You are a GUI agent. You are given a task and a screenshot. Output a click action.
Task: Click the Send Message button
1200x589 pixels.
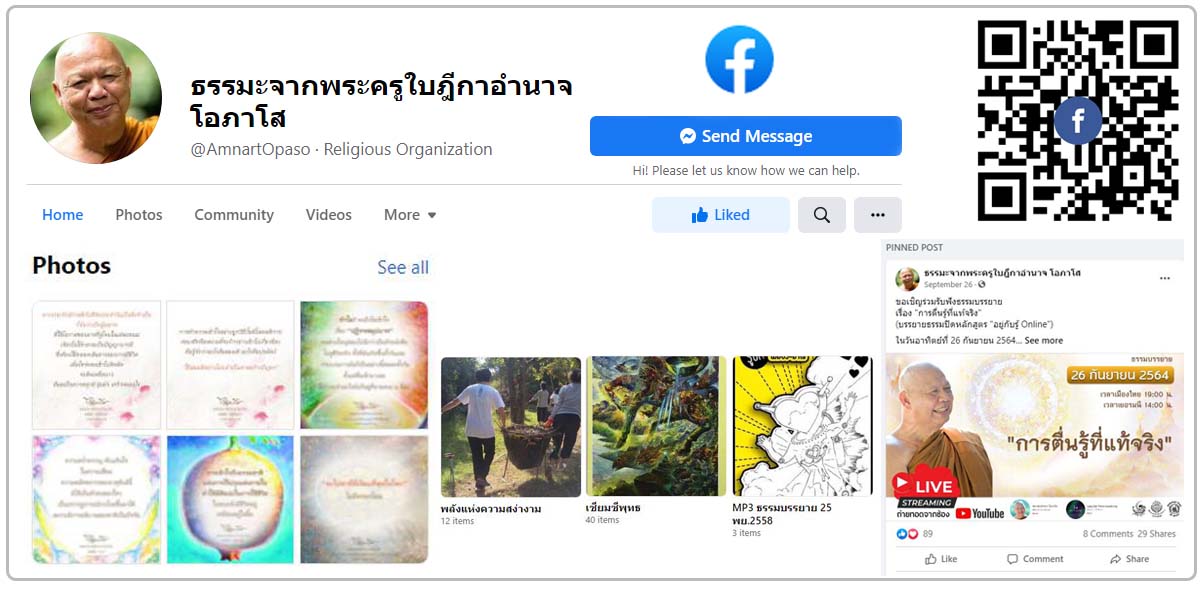click(x=746, y=136)
